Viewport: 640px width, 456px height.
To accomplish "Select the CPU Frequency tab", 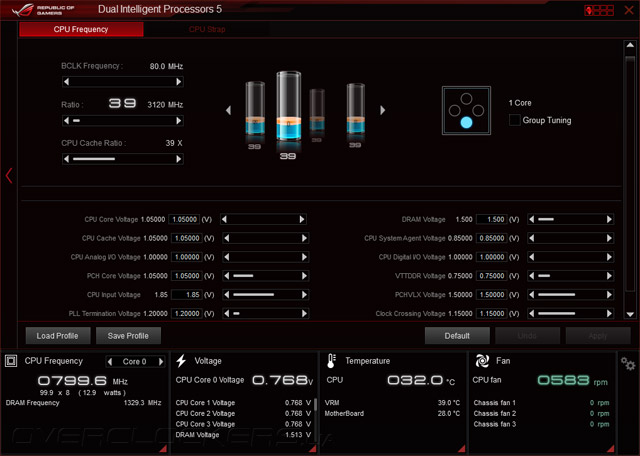I will pos(81,29).
